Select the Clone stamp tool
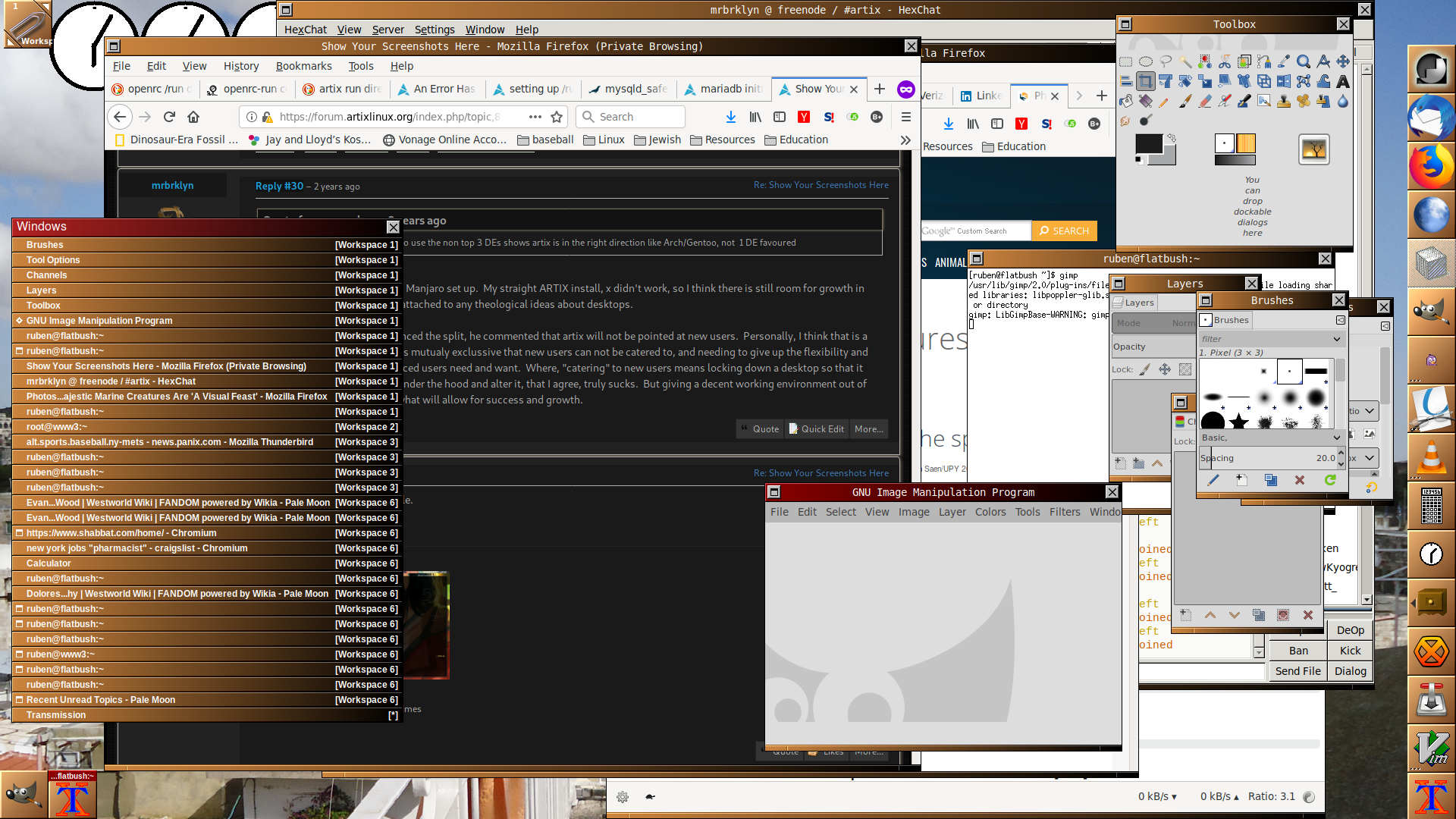Screen dimensions: 1456x819 click(x=1284, y=101)
